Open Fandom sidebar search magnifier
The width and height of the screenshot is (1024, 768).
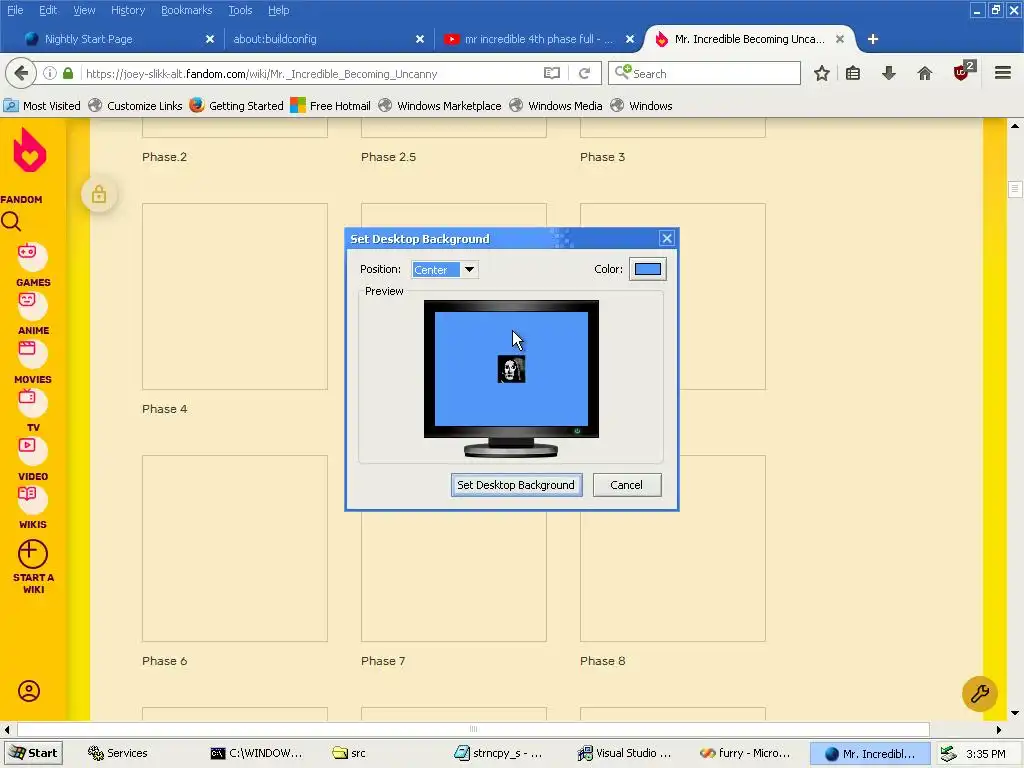click(x=11, y=222)
